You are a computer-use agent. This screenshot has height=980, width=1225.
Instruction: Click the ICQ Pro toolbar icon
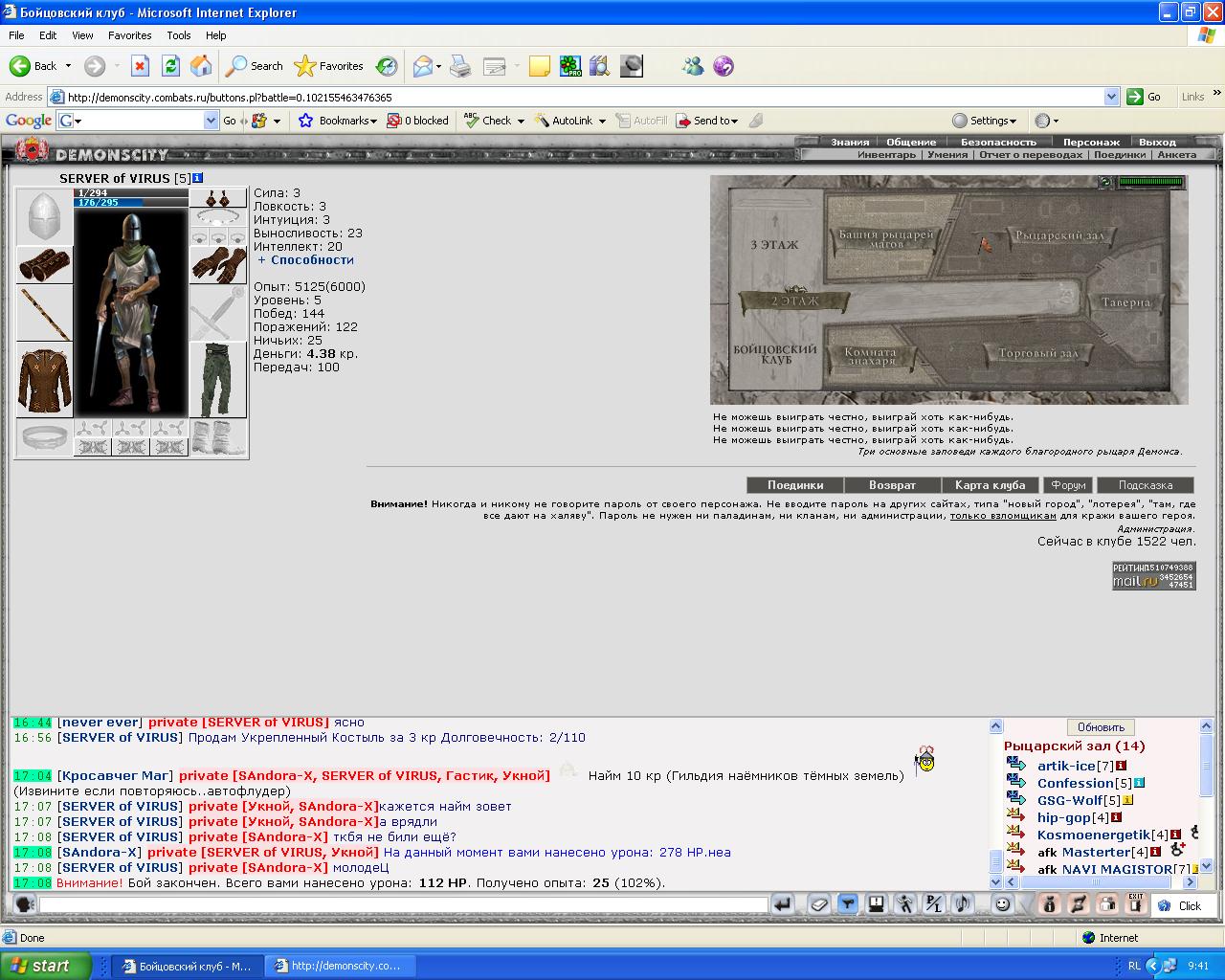click(x=570, y=66)
